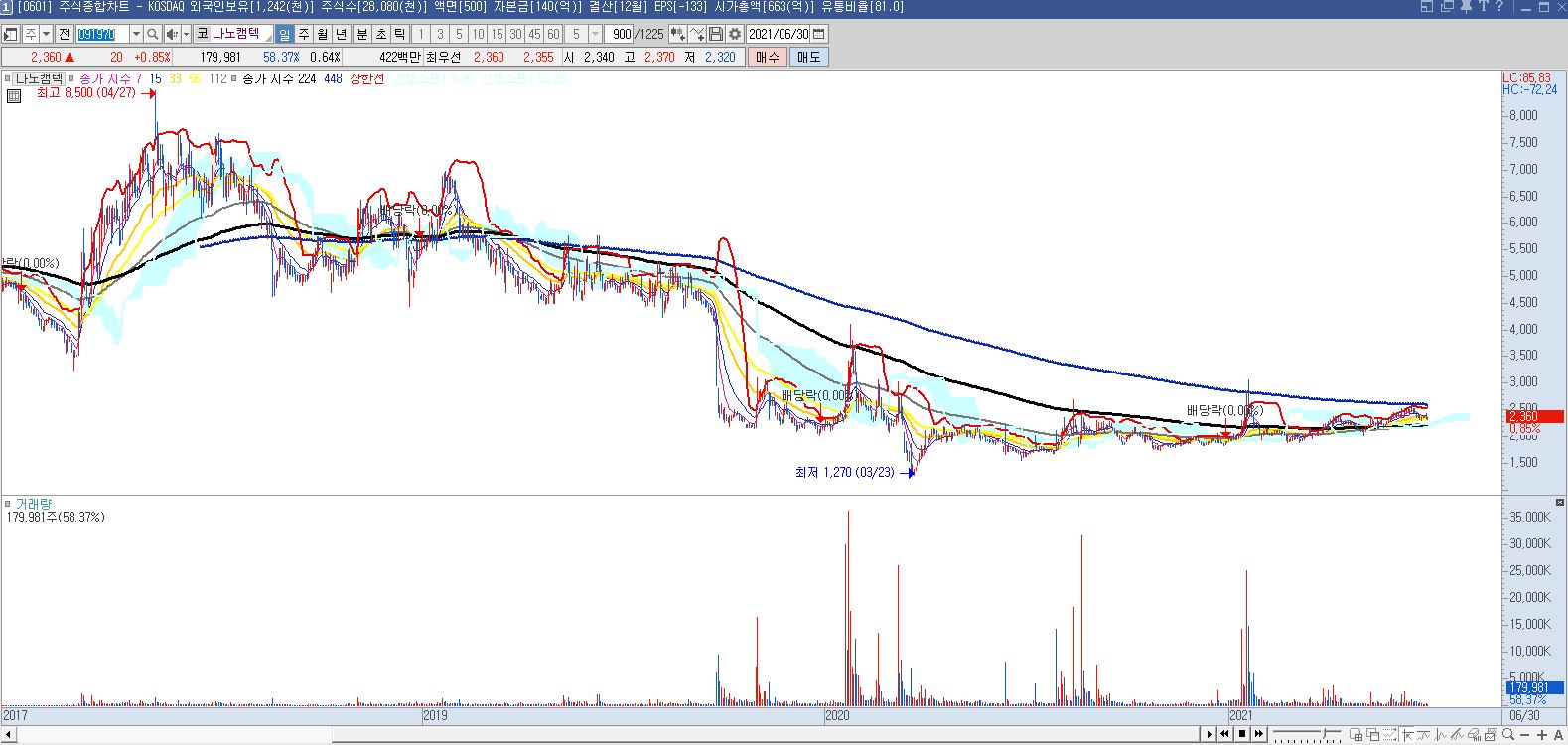Click the 2021/06/30 date field

[779, 34]
